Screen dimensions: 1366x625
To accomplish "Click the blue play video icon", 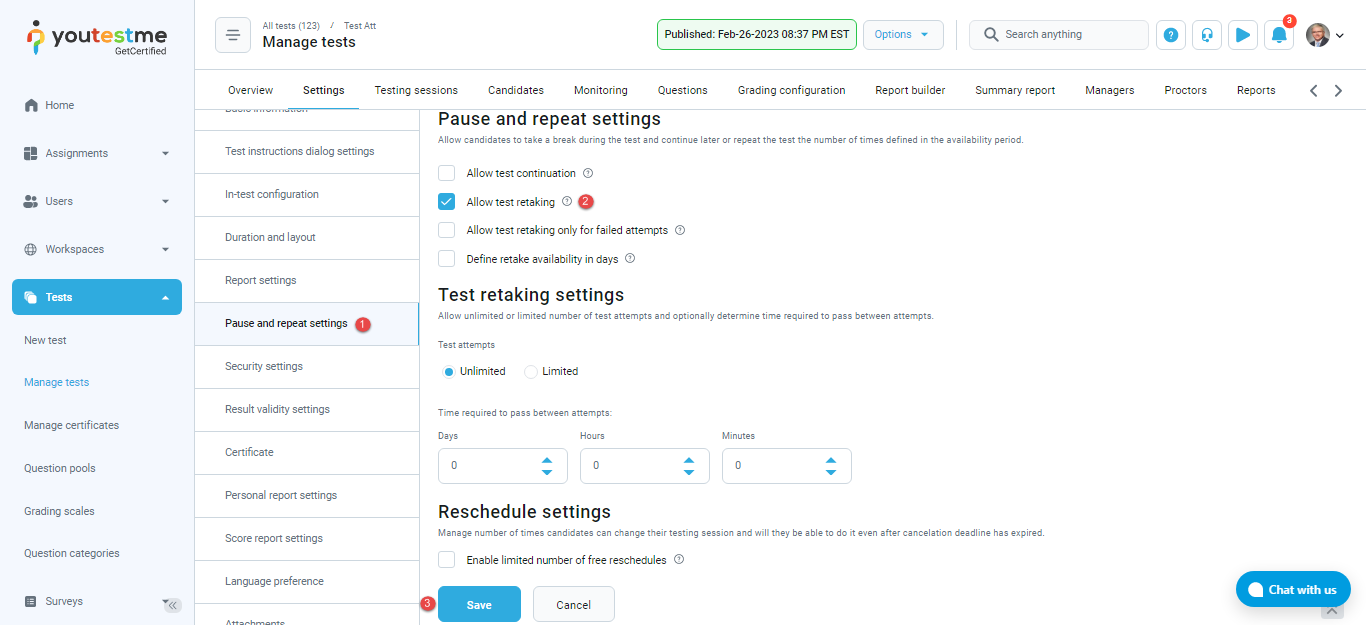I will point(1243,35).
